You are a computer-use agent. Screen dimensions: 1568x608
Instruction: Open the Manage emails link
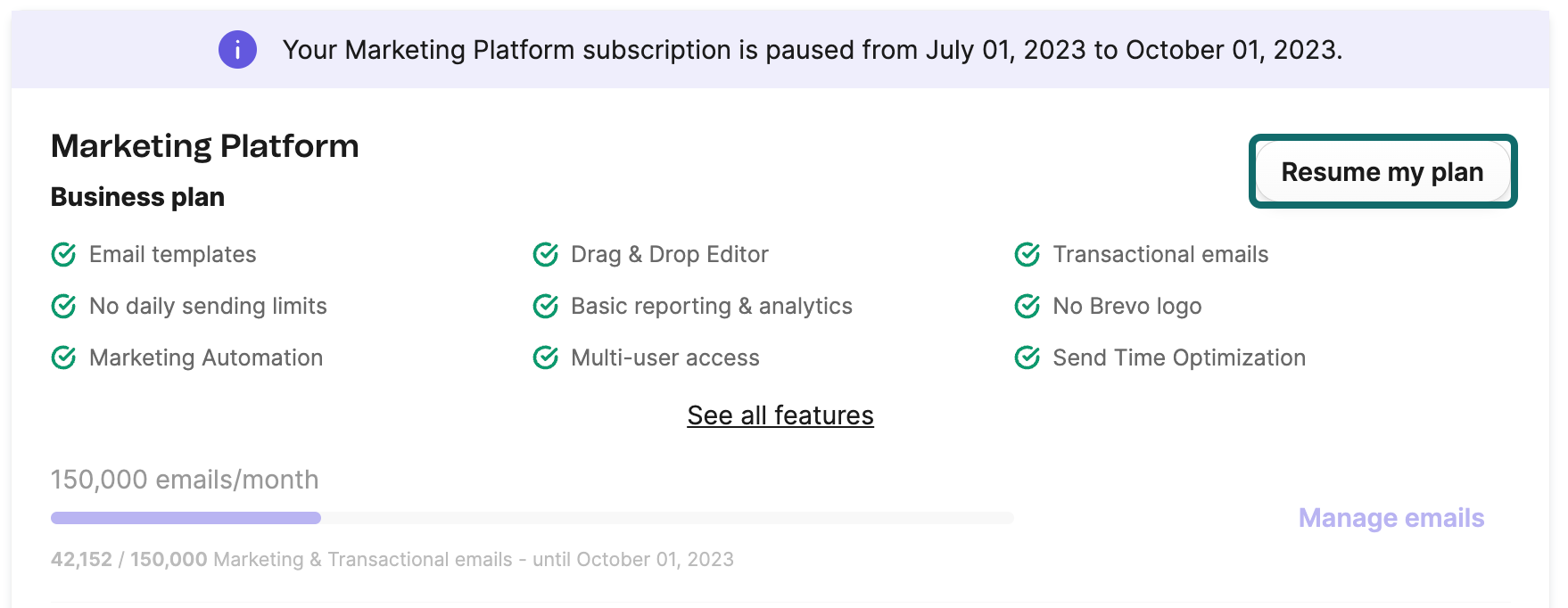click(1391, 518)
